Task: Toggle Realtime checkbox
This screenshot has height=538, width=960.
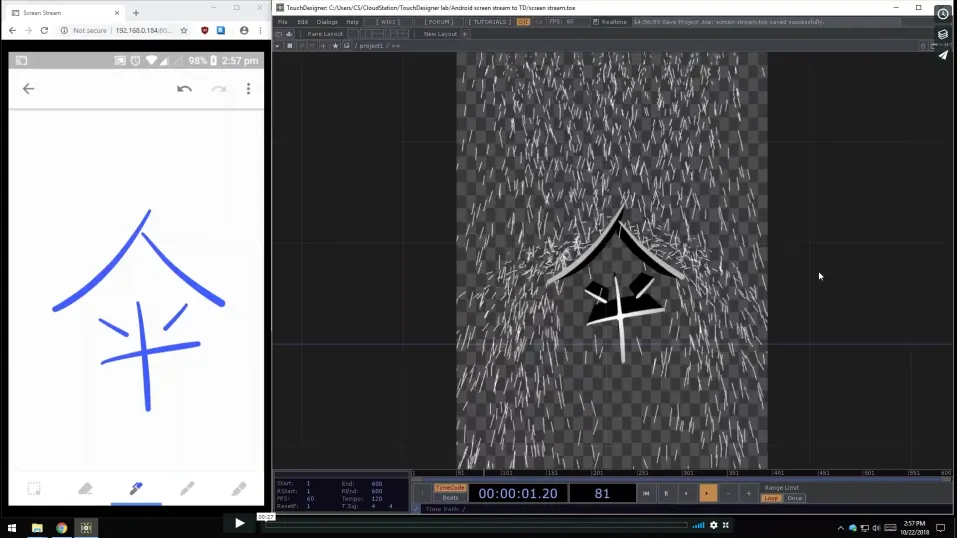Action: point(596,22)
